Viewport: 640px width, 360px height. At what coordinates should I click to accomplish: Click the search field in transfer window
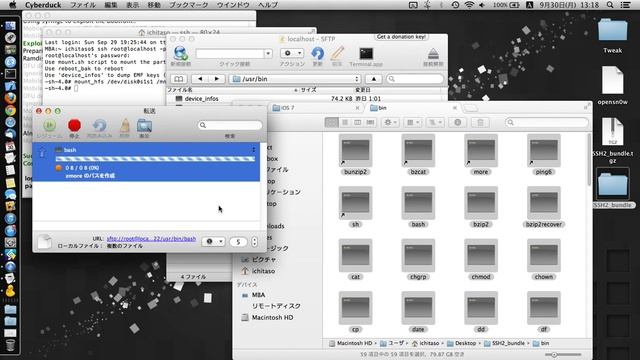coord(230,125)
